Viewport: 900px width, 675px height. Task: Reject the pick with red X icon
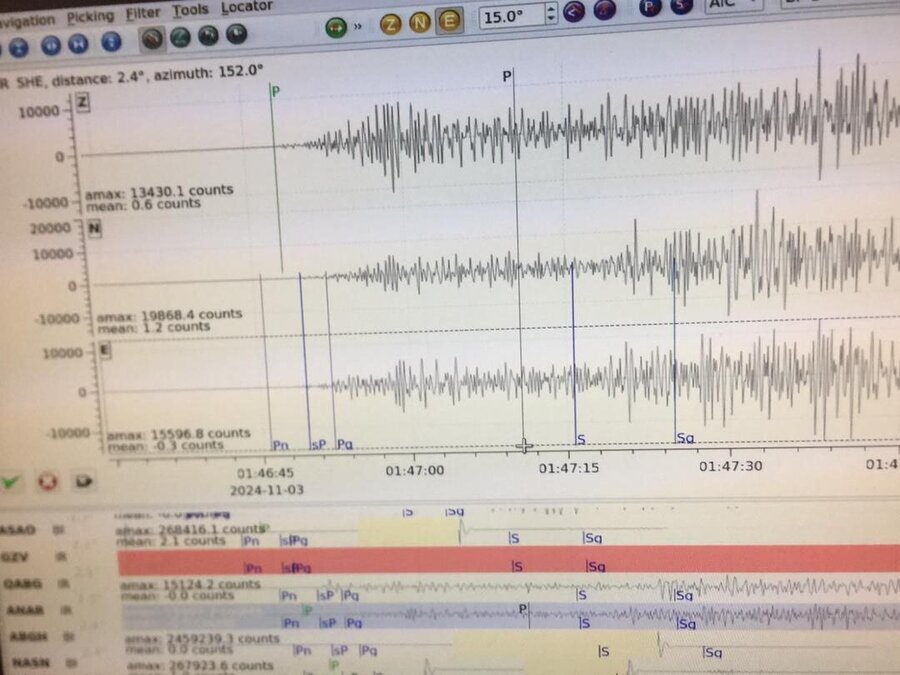[47, 481]
